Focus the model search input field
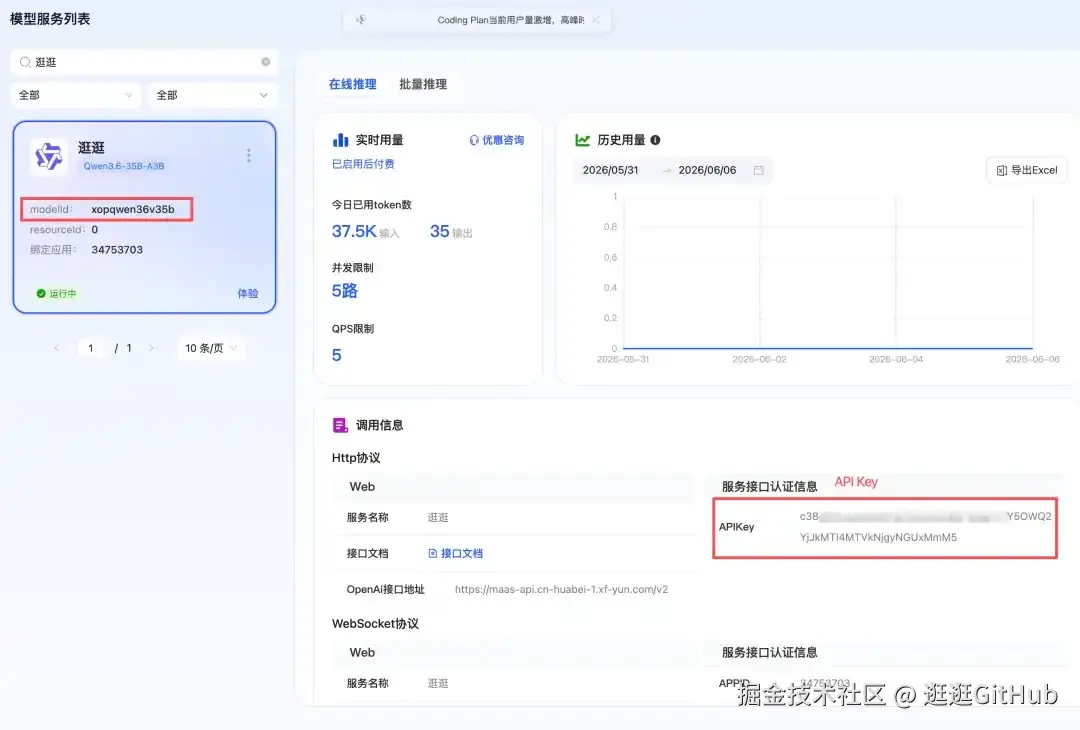 (144, 62)
